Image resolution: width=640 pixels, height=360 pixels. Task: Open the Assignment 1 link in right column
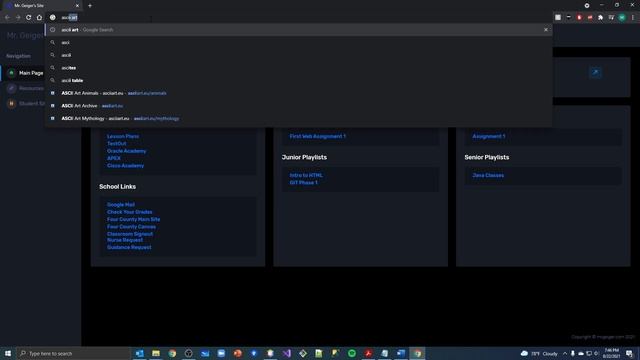pos(489,136)
